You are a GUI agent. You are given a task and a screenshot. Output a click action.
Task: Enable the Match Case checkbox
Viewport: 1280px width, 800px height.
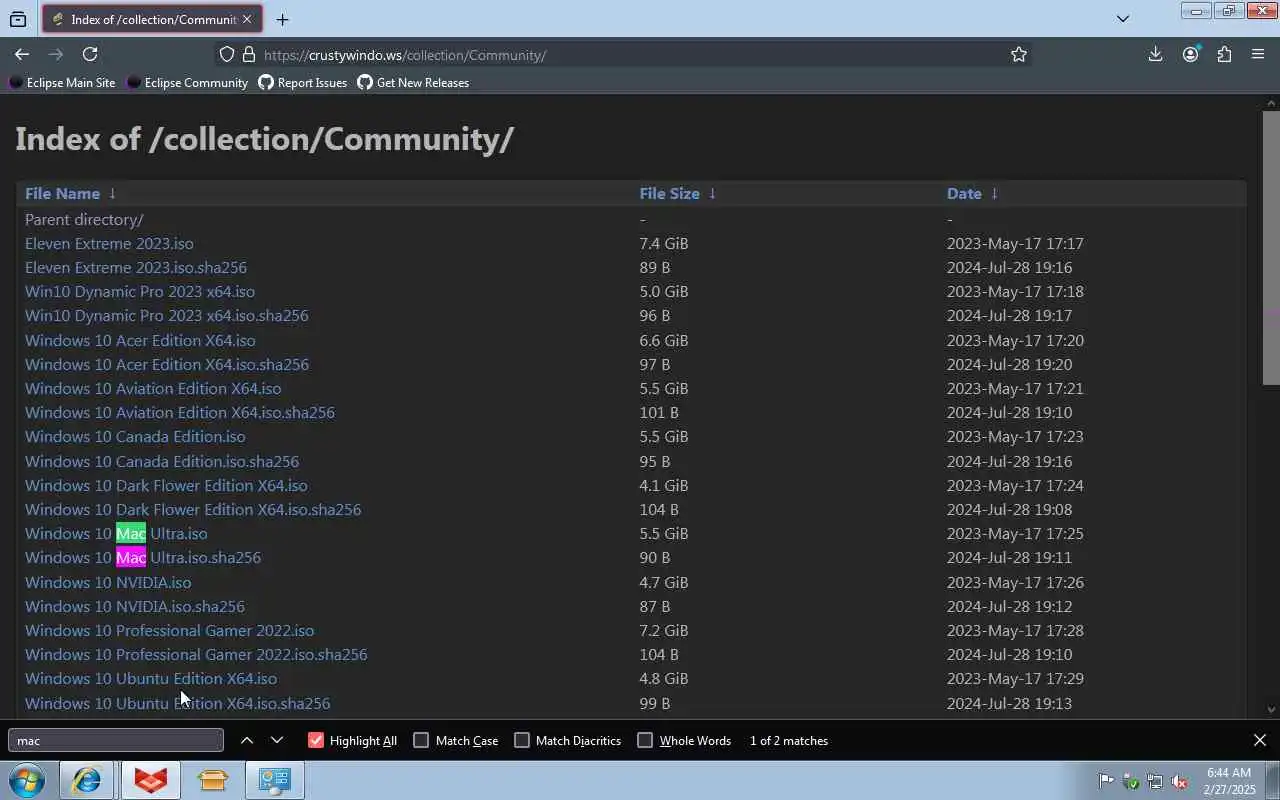[x=421, y=740]
